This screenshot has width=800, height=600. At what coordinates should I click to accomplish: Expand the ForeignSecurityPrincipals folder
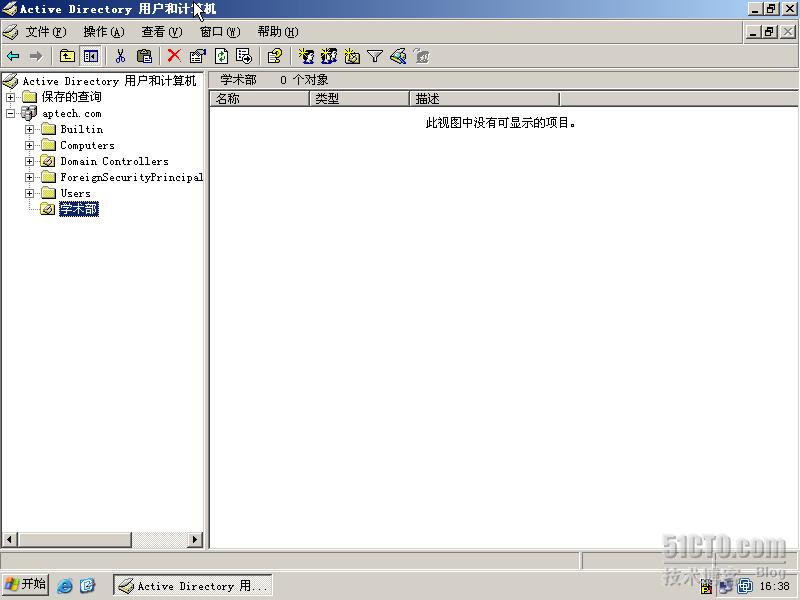point(30,178)
